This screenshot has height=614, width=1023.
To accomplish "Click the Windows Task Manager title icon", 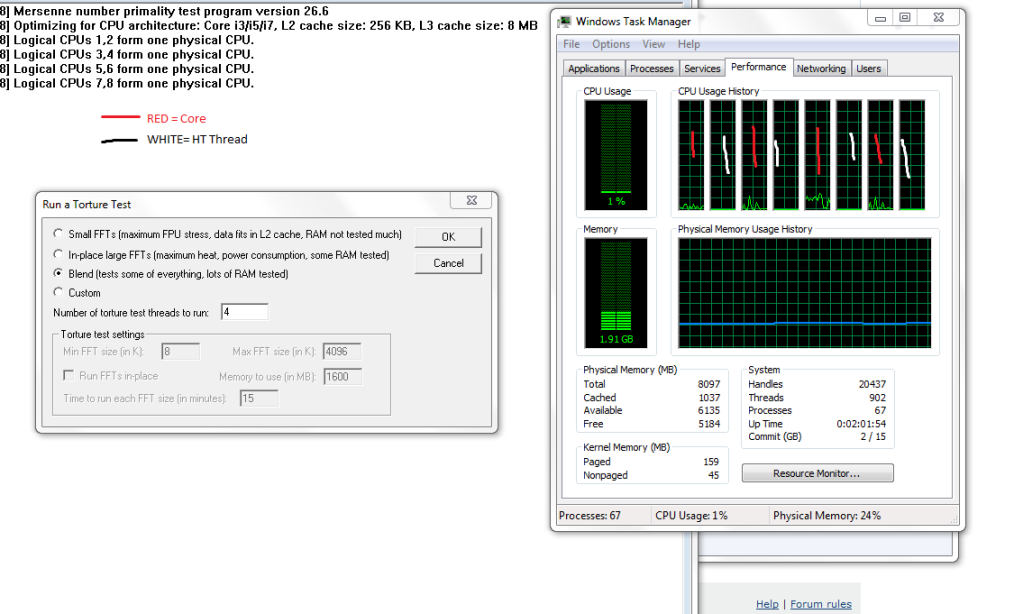I will pos(564,22).
